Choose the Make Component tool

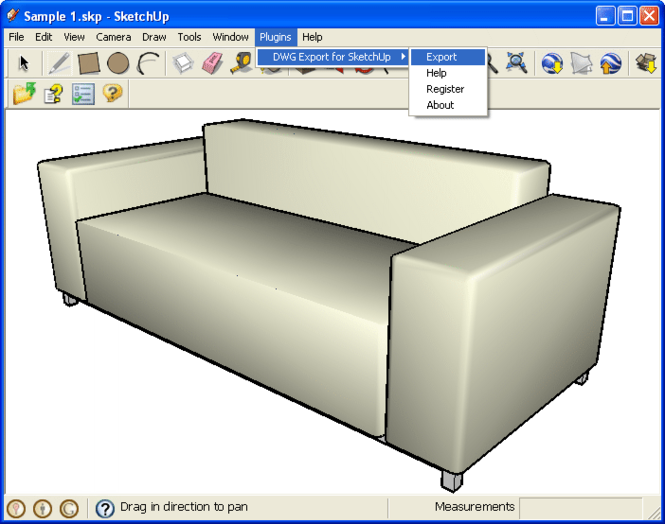(x=183, y=64)
